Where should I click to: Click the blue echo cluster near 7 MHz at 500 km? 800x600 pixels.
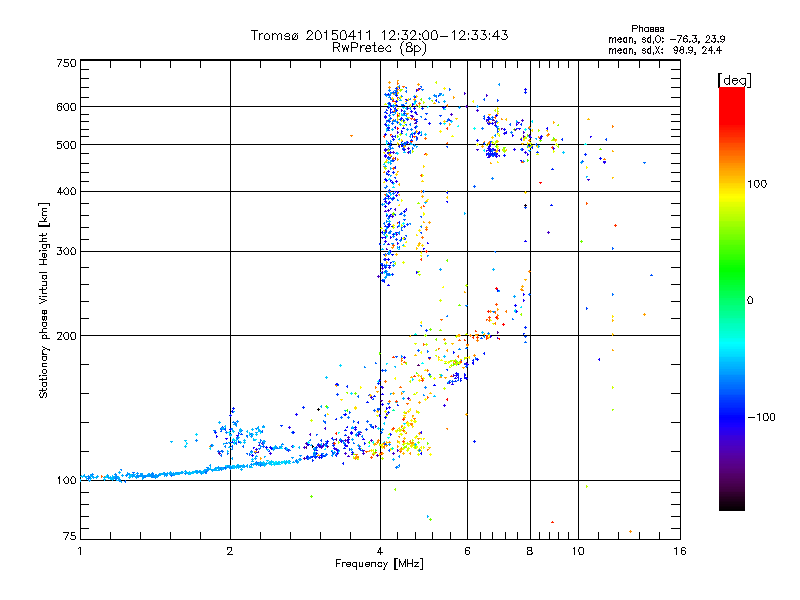tap(492, 151)
